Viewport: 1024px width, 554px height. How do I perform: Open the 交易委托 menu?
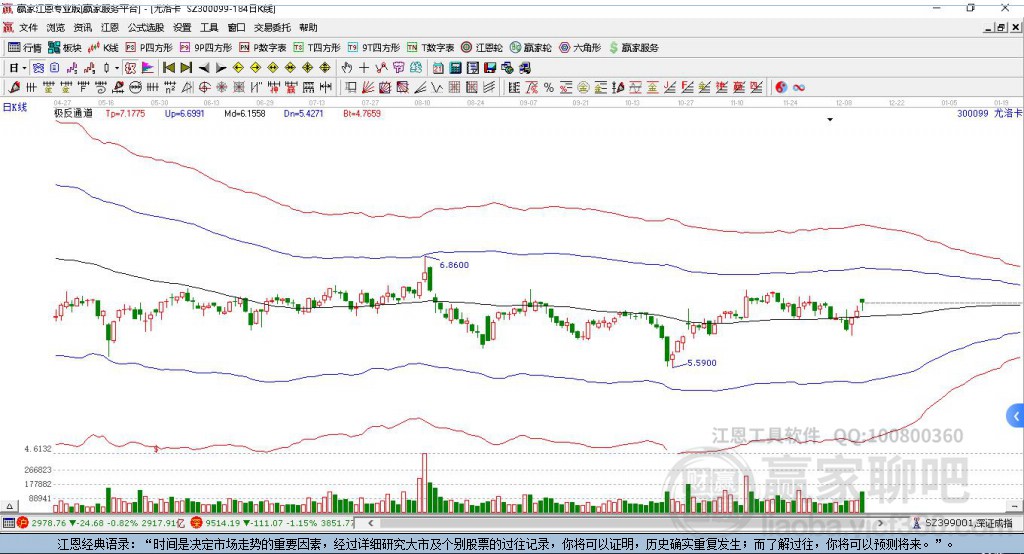(x=272, y=27)
